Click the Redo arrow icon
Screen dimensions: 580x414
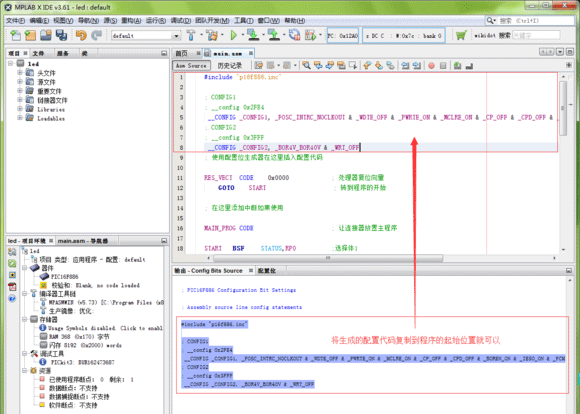[x=97, y=36]
